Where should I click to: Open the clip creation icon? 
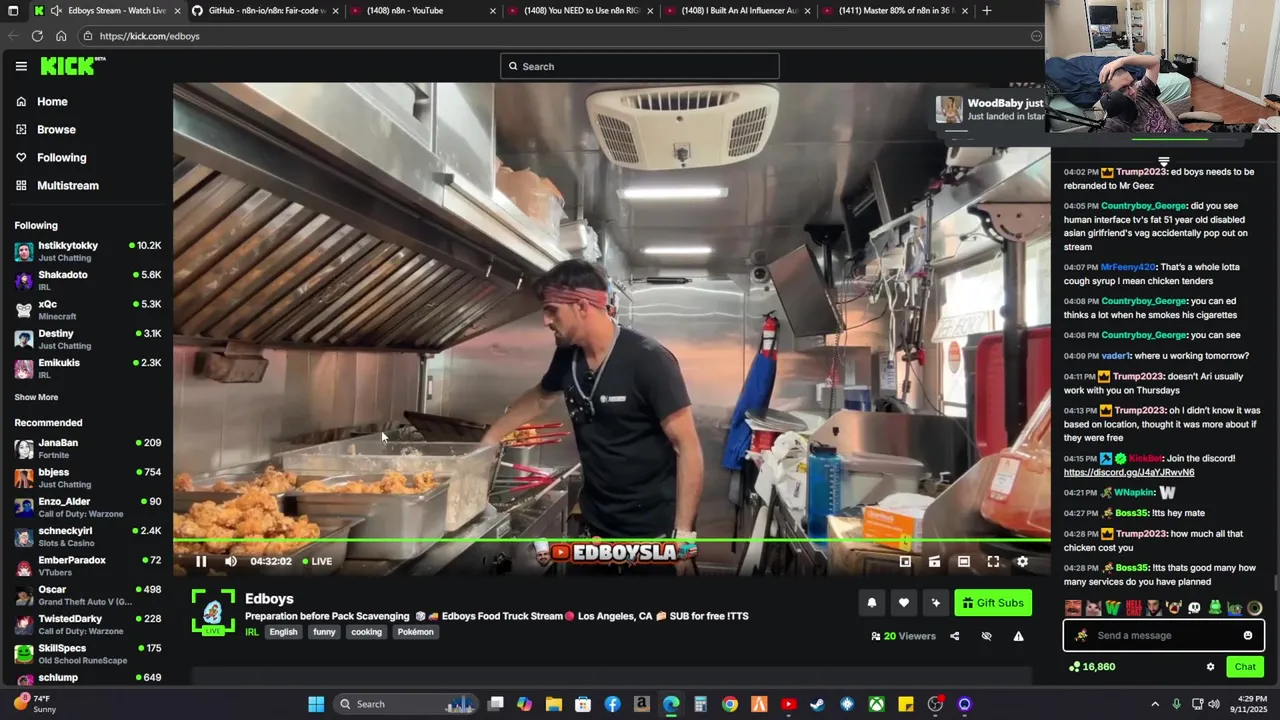click(934, 561)
